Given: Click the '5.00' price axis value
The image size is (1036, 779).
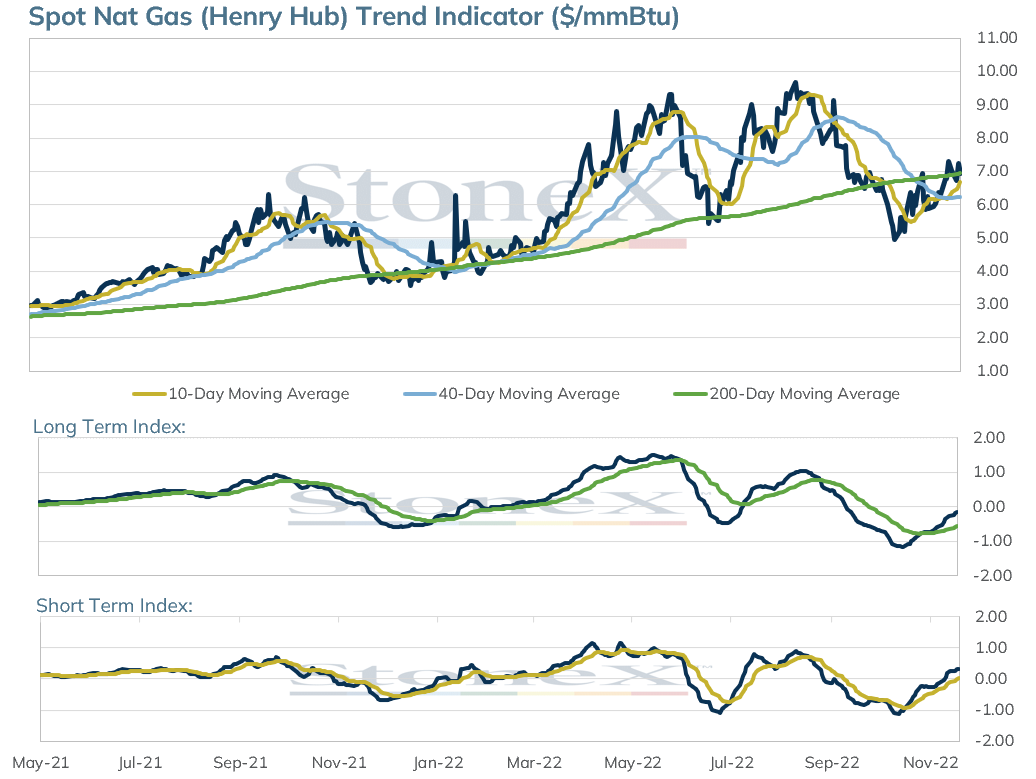Looking at the screenshot, I should 992,237.
